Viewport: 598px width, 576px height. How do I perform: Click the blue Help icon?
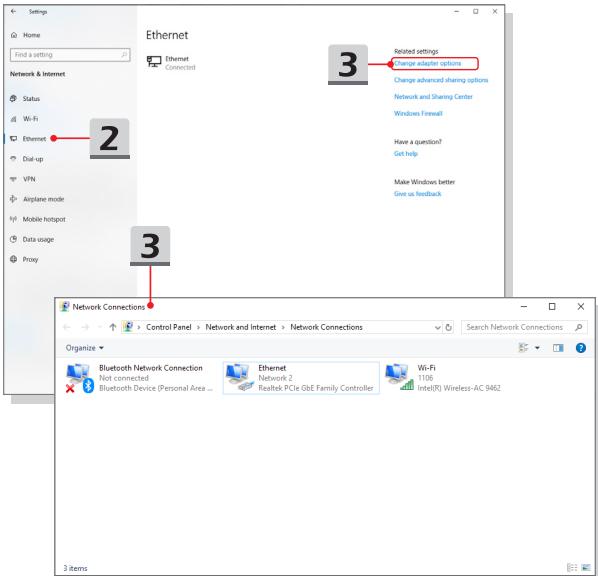(580, 348)
